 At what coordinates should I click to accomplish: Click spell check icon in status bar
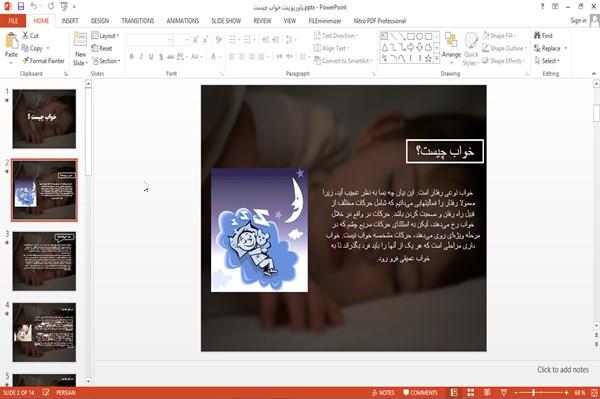[x=46, y=392]
